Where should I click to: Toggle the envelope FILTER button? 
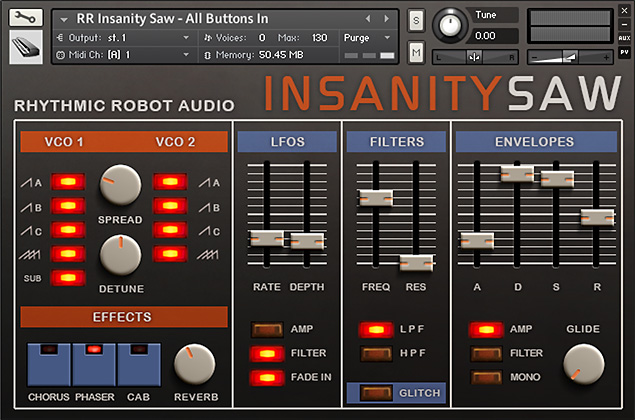pyautogui.click(x=486, y=354)
